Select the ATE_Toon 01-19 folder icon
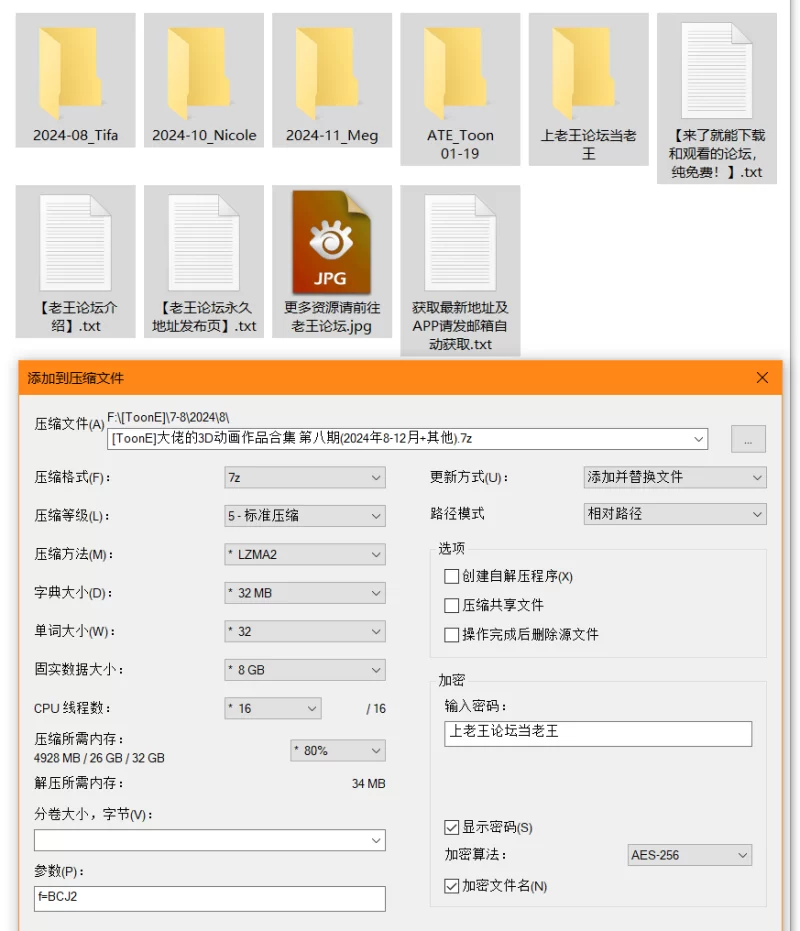 [456, 74]
